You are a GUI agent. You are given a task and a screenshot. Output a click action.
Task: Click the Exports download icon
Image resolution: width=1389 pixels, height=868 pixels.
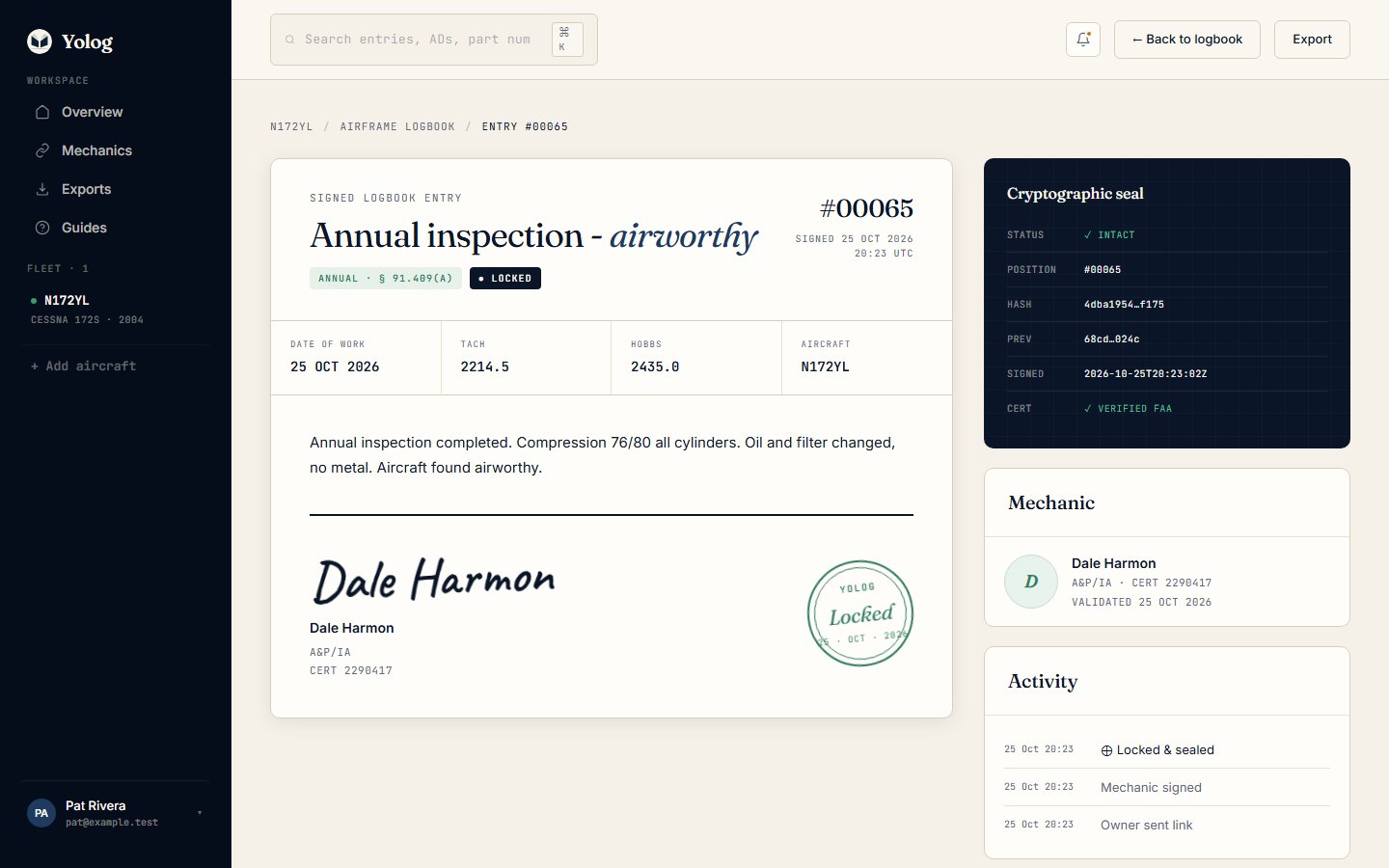click(x=42, y=189)
